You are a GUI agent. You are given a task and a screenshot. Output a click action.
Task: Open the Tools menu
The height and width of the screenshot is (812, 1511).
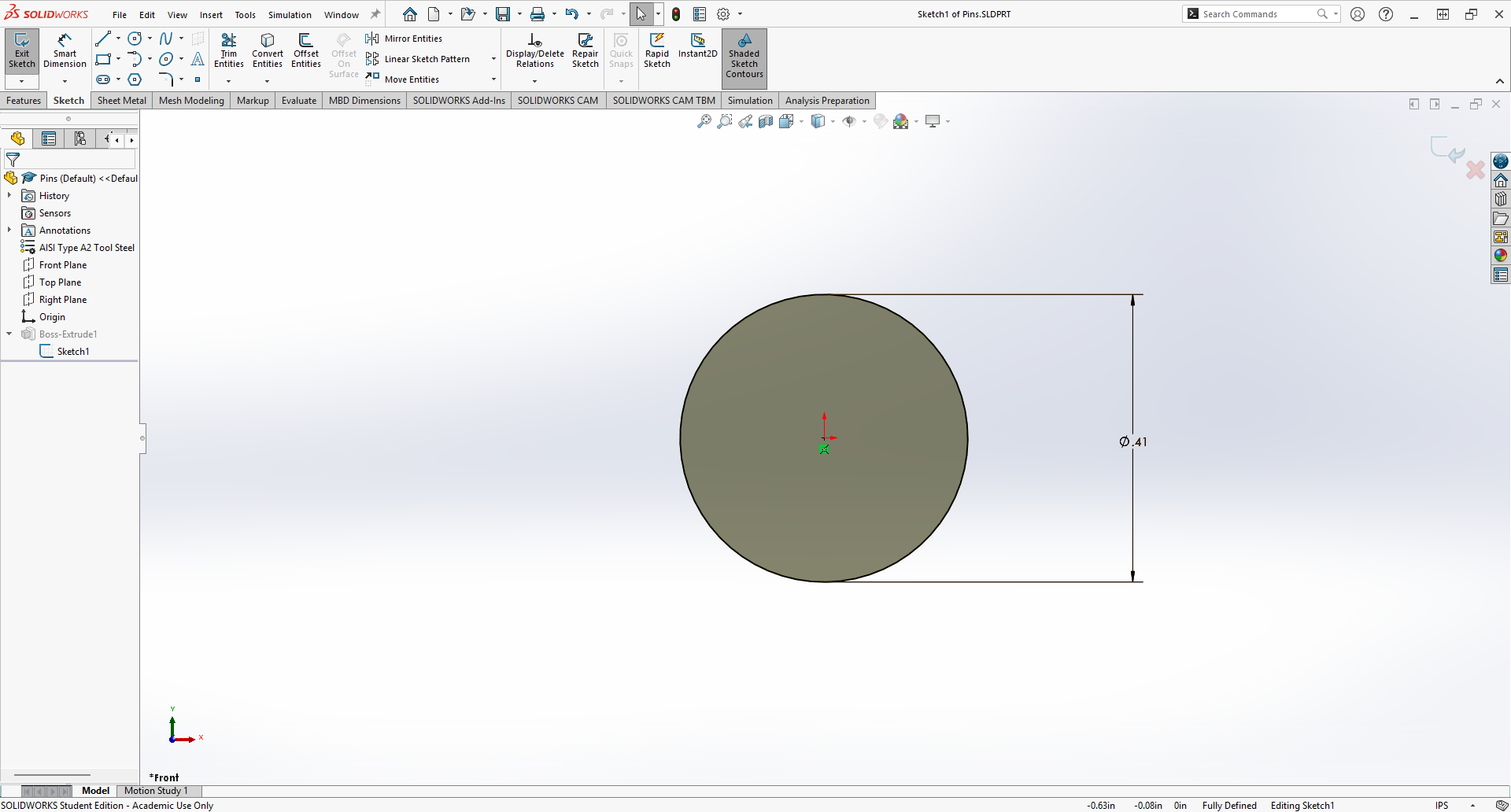246,15
